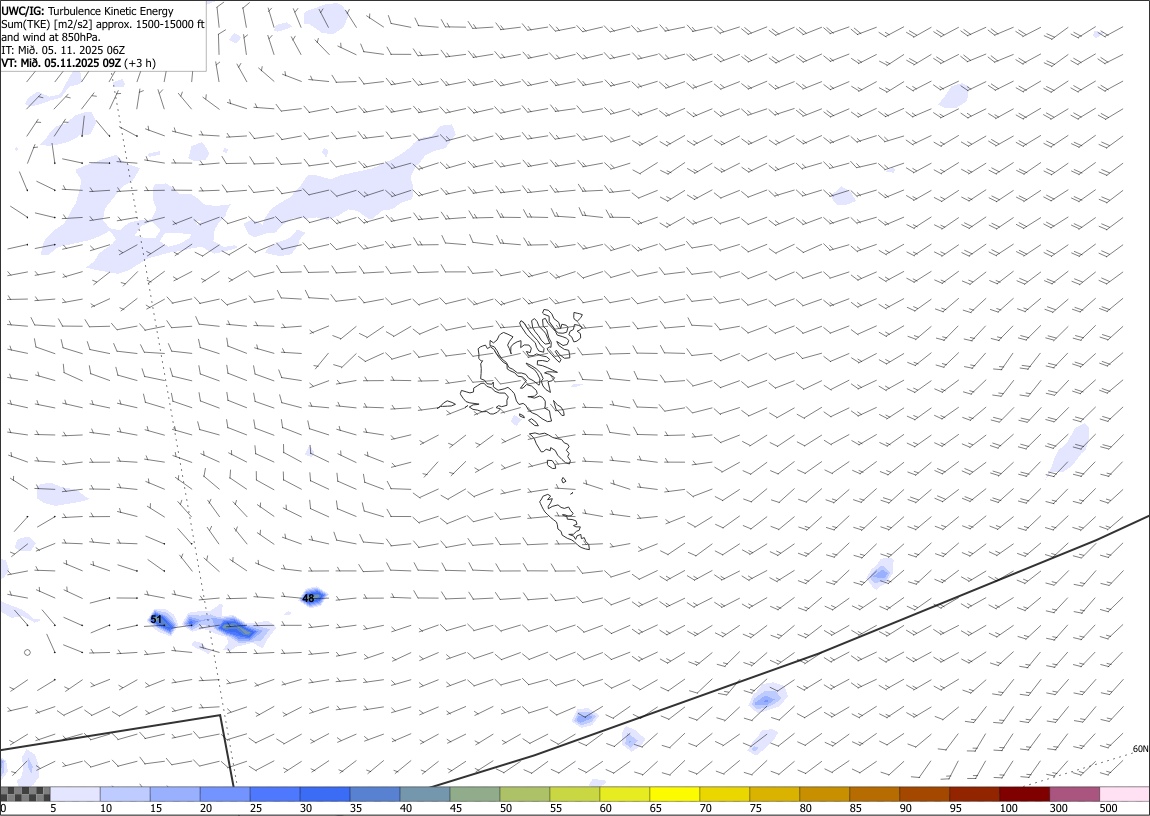Click the TKE maximum value '48'
The height and width of the screenshot is (816, 1150).
(x=309, y=598)
